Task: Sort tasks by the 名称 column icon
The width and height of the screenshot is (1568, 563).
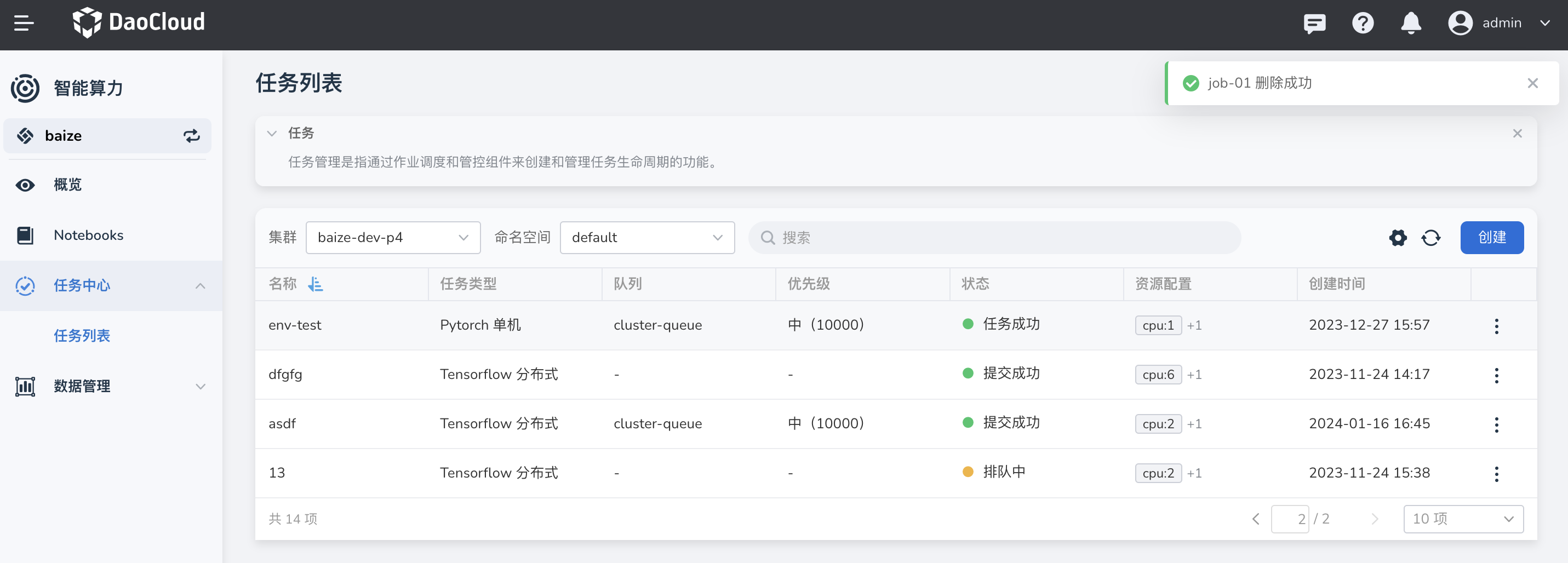Action: click(316, 284)
